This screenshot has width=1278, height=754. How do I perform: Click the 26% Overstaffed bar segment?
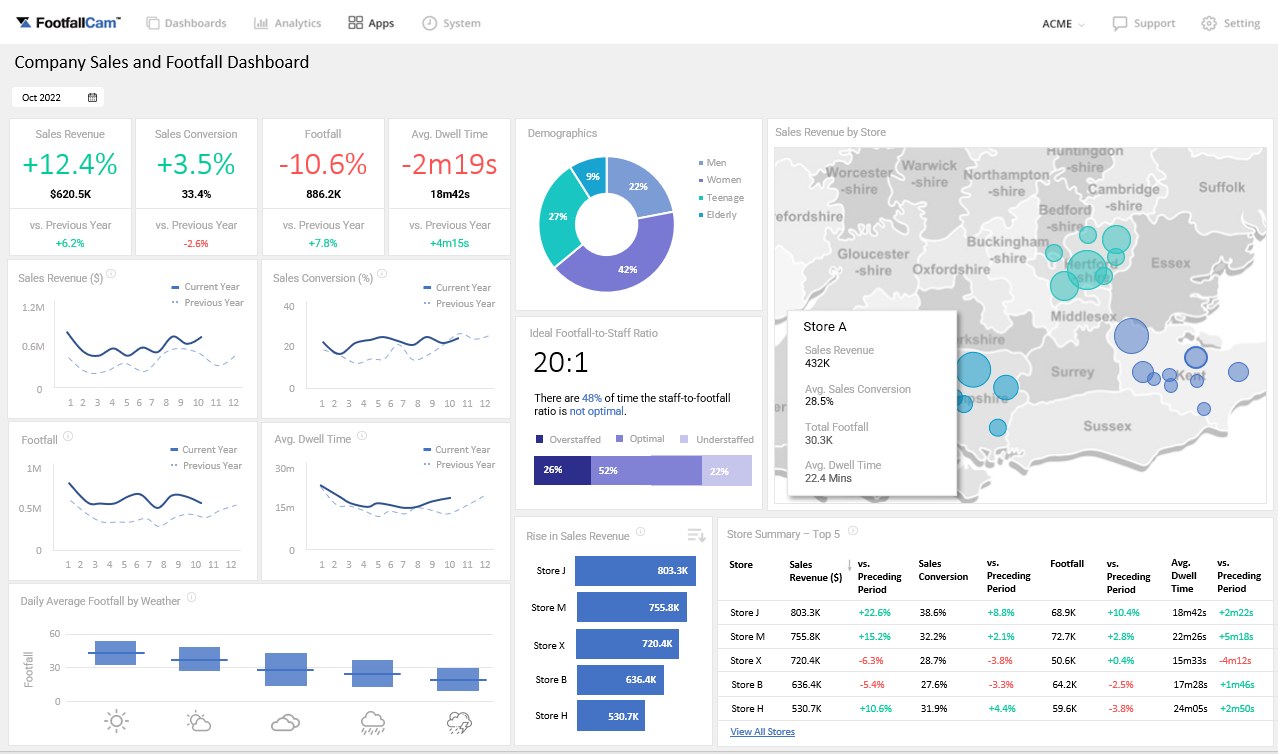tap(562, 470)
